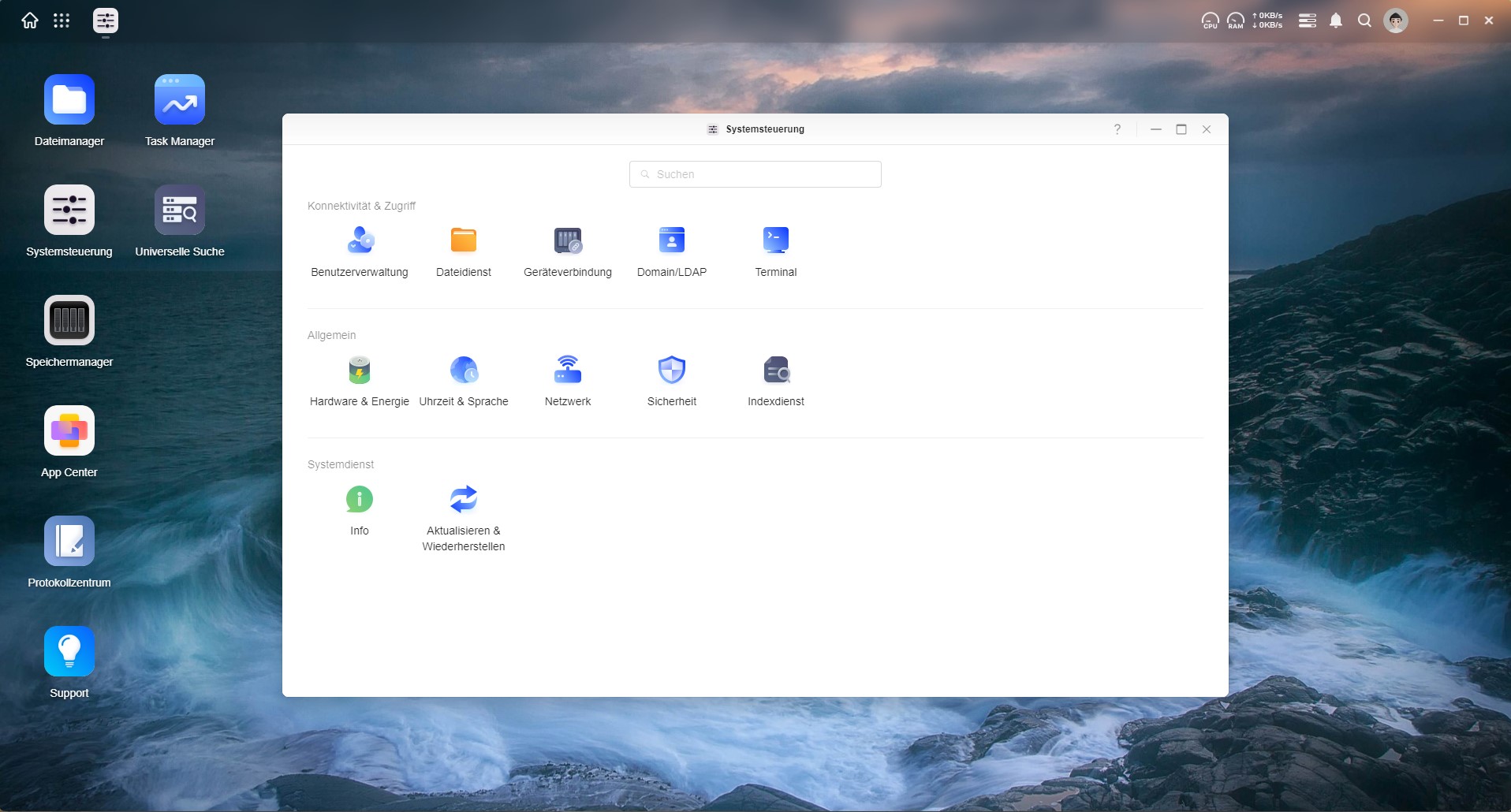The height and width of the screenshot is (812, 1511).
Task: Open the Speichermanager desktop app
Action: 69,321
